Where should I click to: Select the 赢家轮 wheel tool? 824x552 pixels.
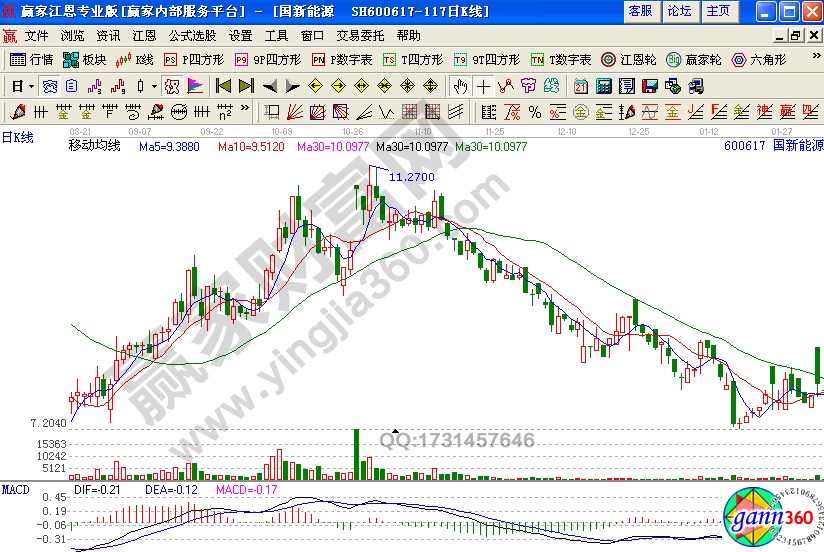(692, 59)
